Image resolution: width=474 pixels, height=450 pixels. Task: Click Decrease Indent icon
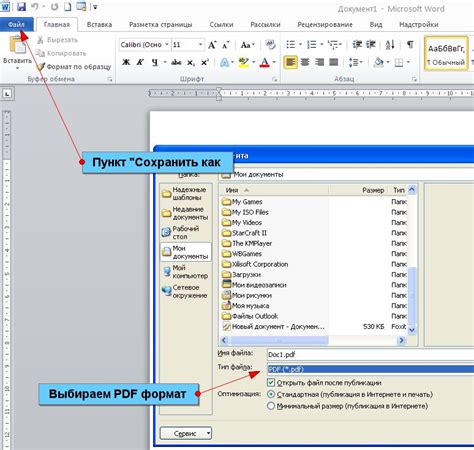pyautogui.click(x=357, y=45)
